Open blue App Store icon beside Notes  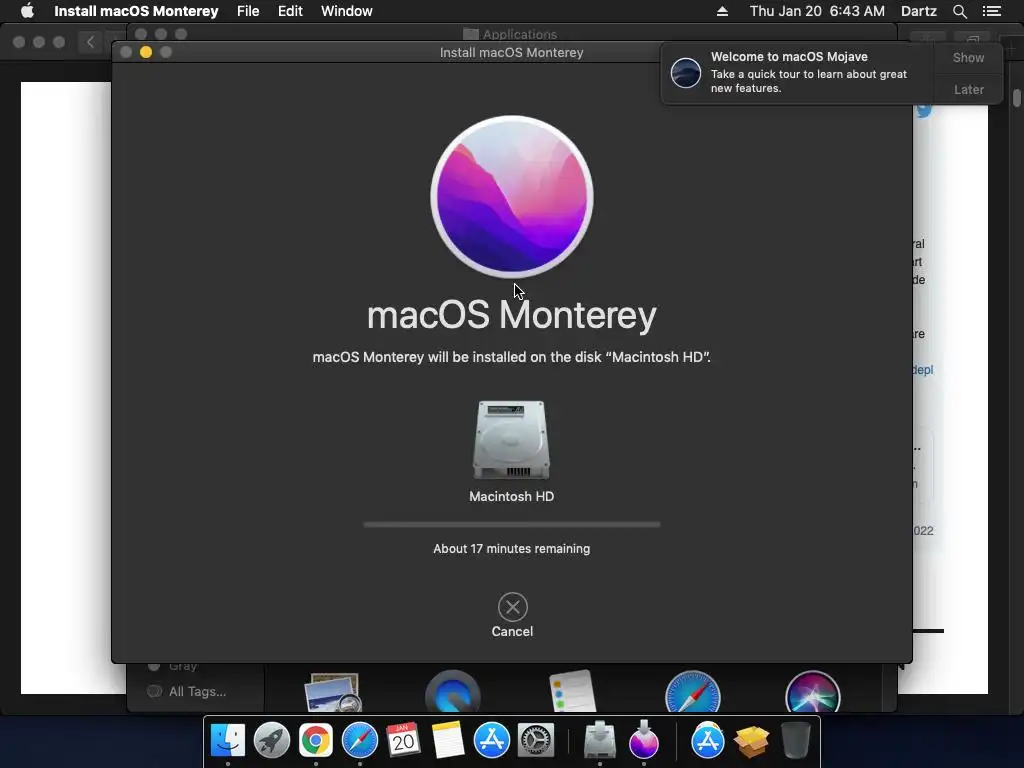[x=492, y=740]
